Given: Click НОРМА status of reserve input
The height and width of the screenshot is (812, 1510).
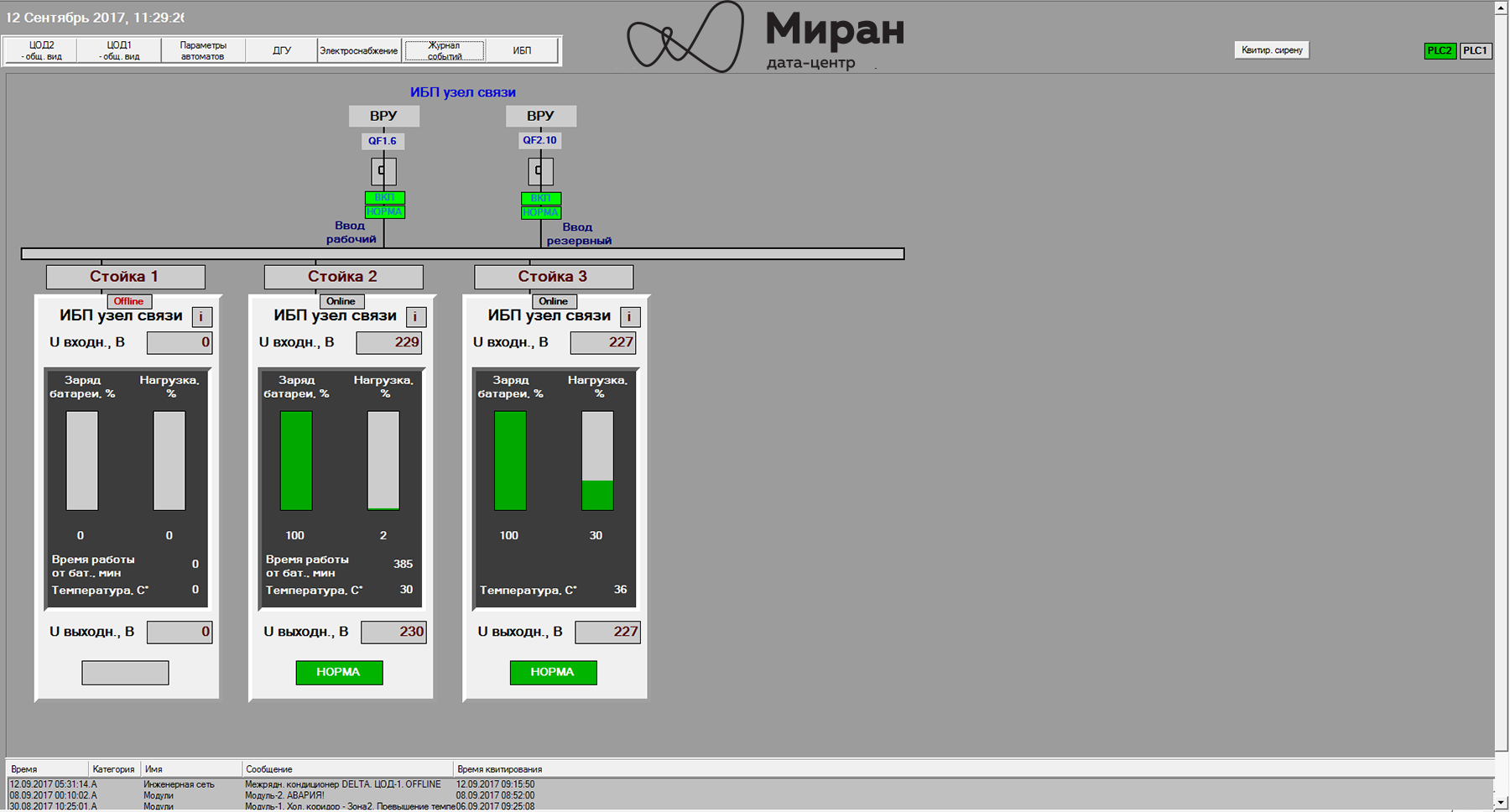Looking at the screenshot, I should [541, 213].
